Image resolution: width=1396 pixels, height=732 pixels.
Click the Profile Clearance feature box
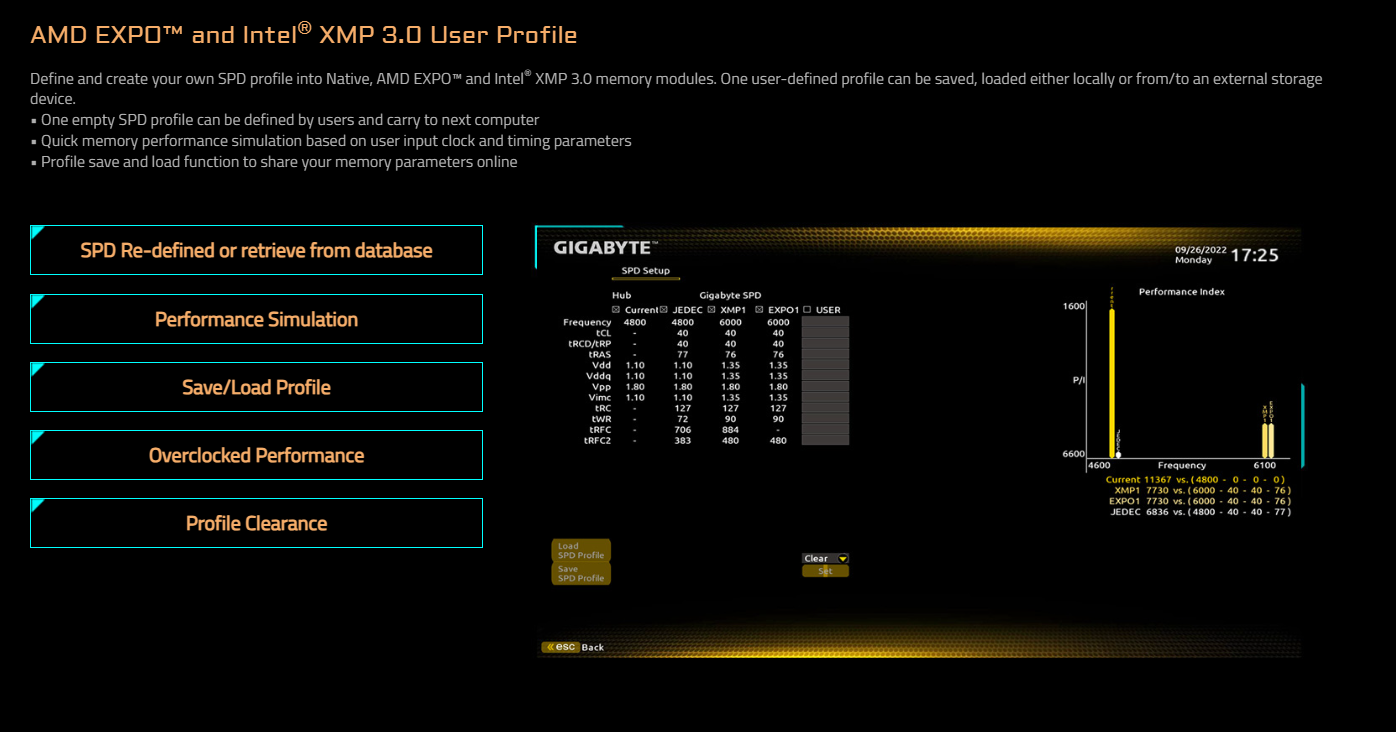(x=256, y=523)
